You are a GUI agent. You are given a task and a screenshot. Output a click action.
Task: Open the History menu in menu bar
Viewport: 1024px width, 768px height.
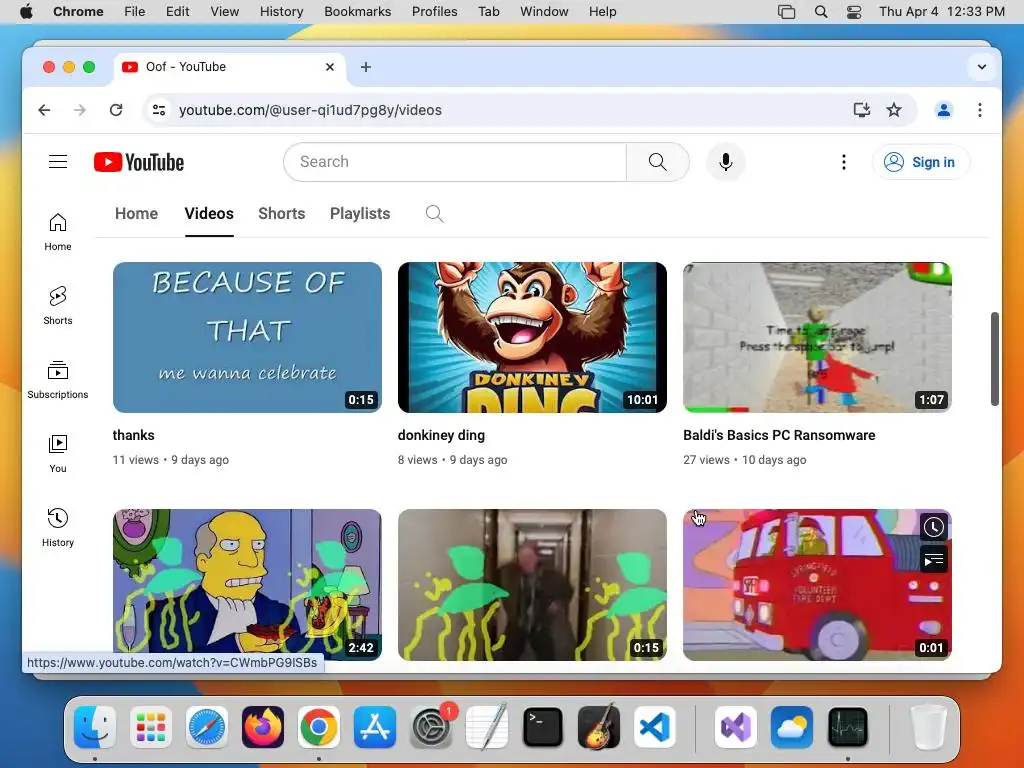(281, 12)
